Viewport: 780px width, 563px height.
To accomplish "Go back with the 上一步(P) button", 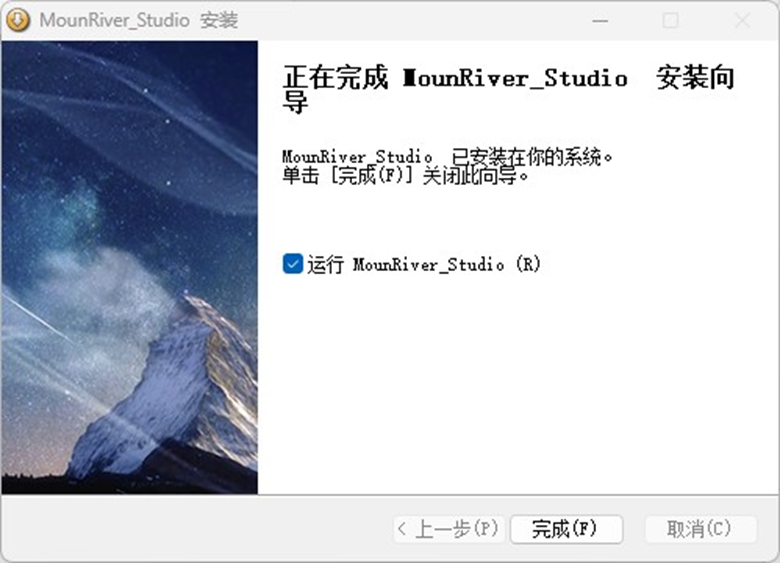I will coord(449,529).
